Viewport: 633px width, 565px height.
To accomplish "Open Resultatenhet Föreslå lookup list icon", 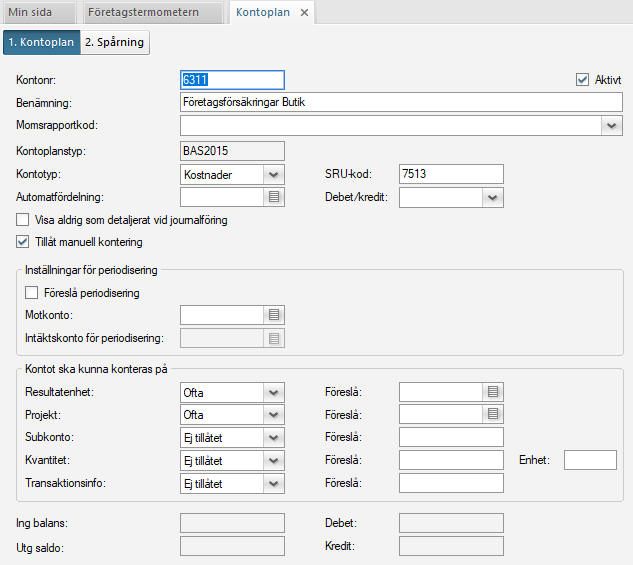I will 493,392.
